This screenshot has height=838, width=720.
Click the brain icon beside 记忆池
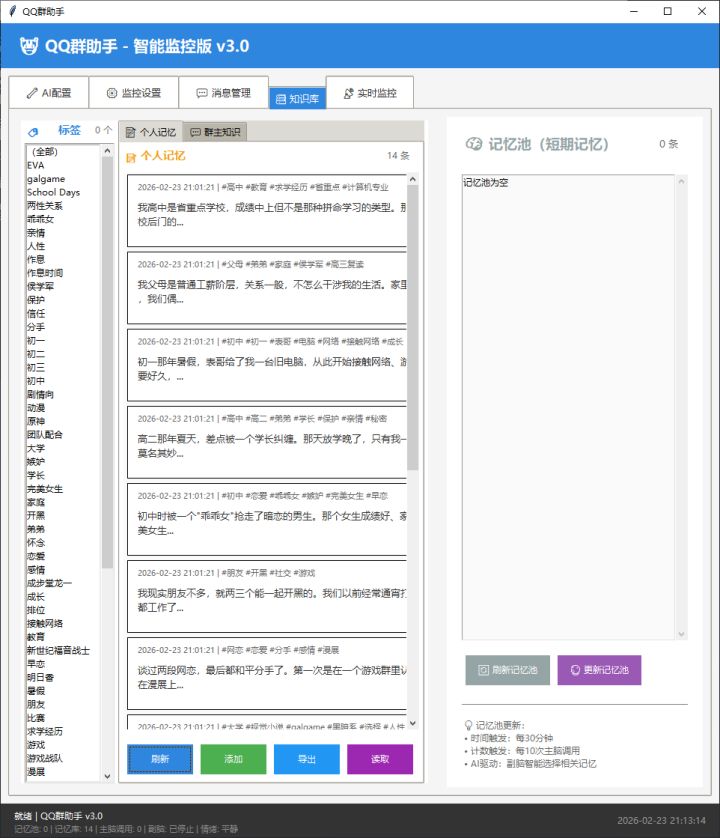(x=474, y=144)
